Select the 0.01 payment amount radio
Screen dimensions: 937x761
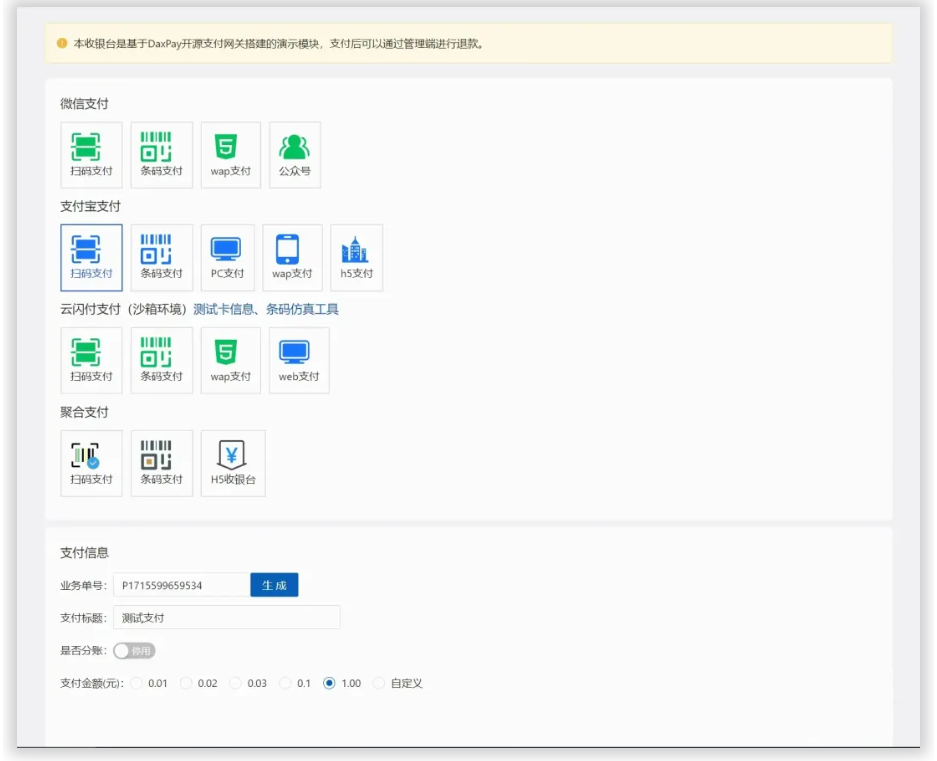pos(137,684)
